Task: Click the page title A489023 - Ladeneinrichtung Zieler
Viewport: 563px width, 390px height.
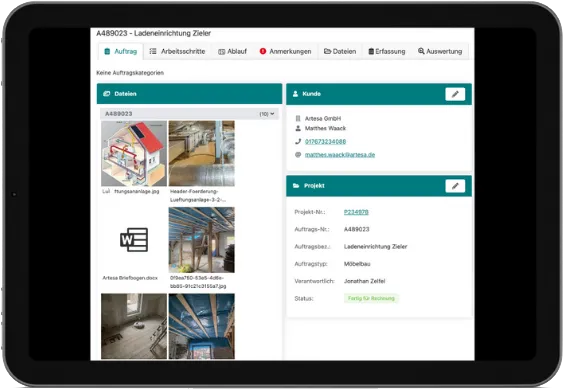Action: click(x=154, y=33)
